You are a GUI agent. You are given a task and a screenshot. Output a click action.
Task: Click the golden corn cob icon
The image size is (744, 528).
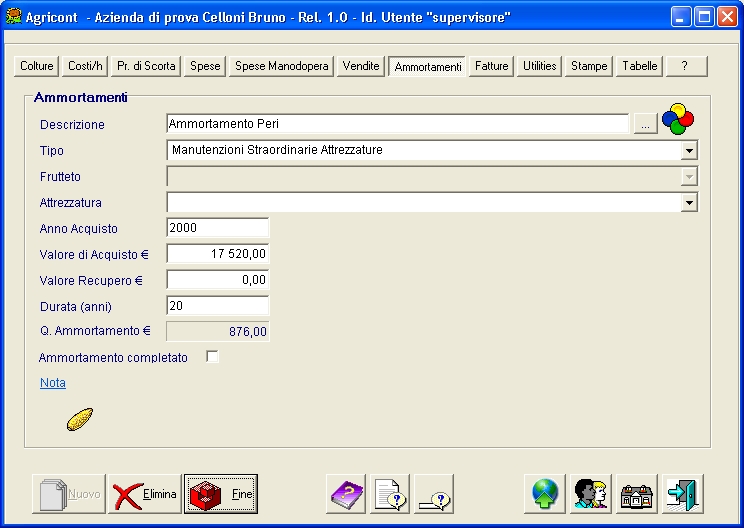pos(80,419)
